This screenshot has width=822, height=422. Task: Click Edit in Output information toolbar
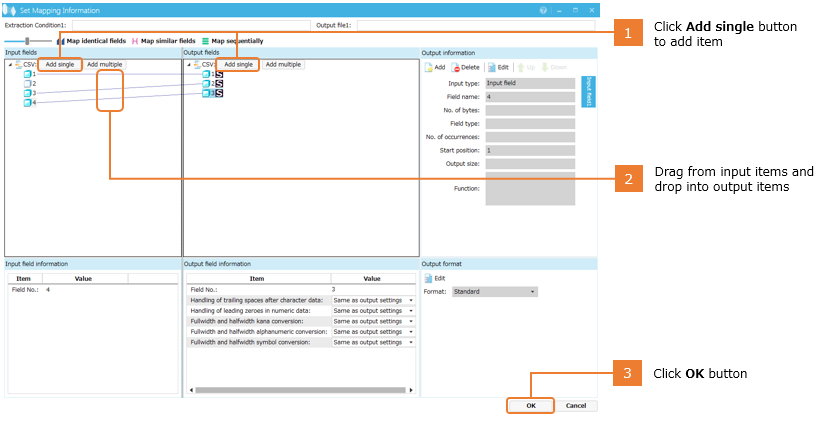click(x=498, y=67)
